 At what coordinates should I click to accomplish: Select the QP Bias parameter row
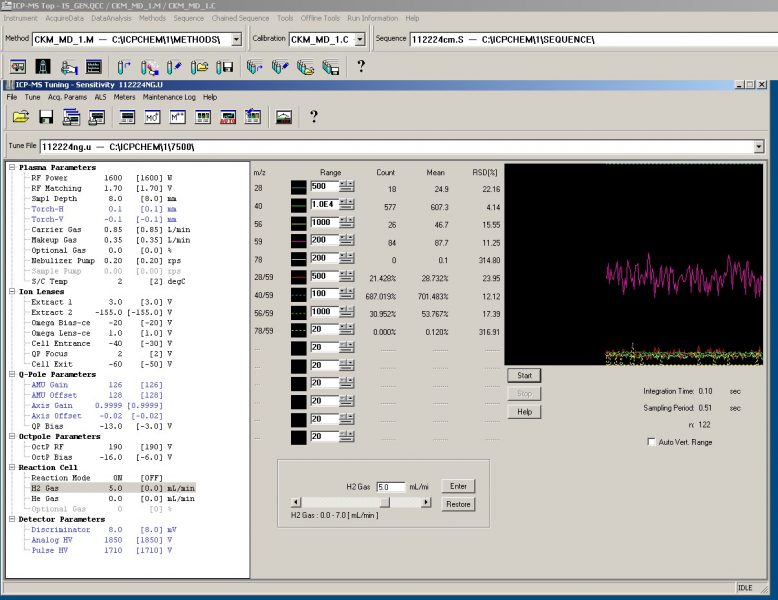coord(102,426)
